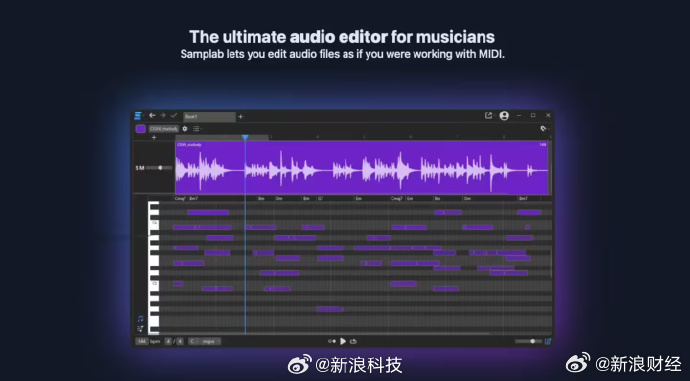Select the lowest isolated purple note
This screenshot has width=690, height=381.
(330, 309)
